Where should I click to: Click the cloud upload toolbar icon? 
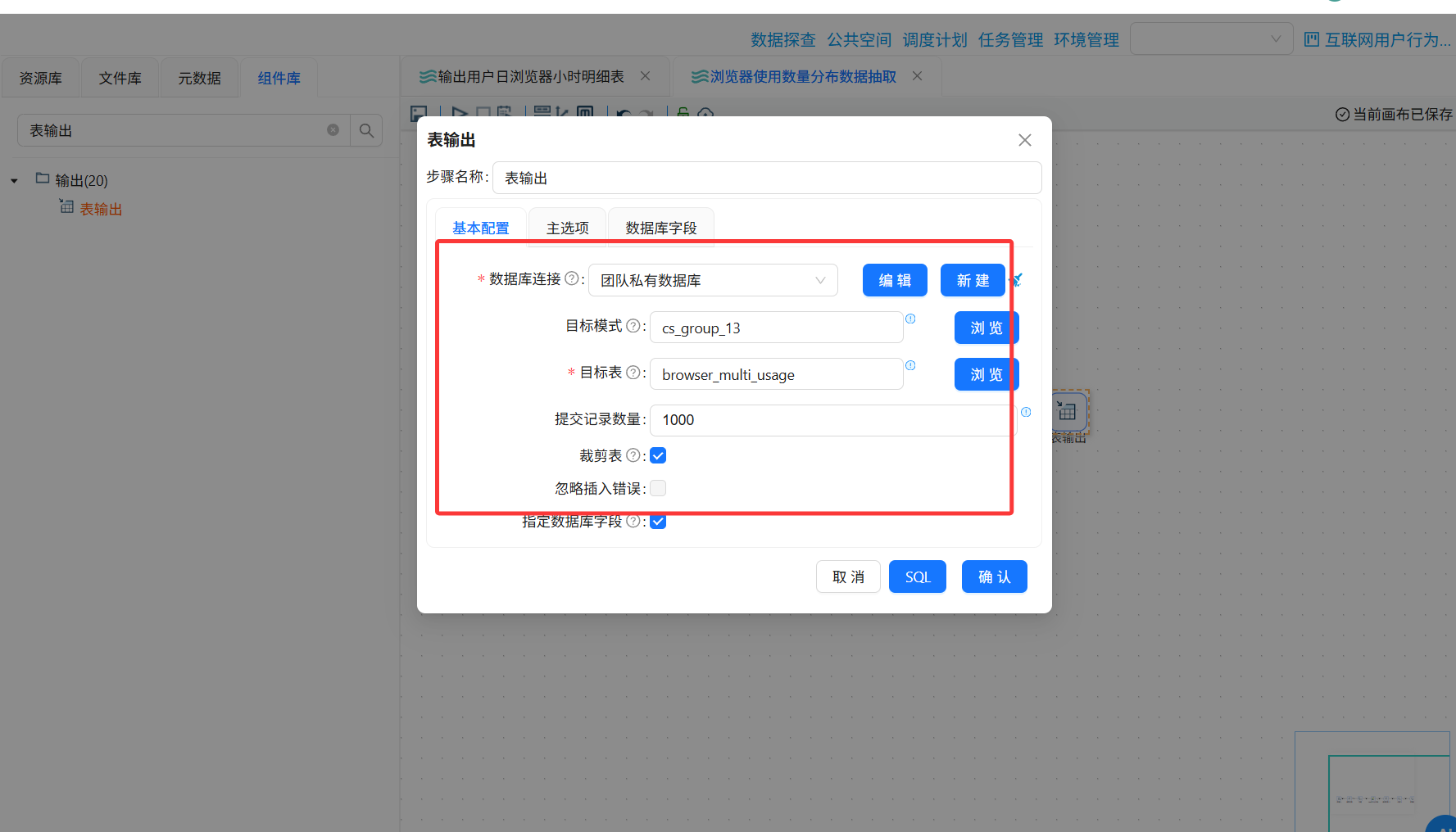tap(705, 114)
